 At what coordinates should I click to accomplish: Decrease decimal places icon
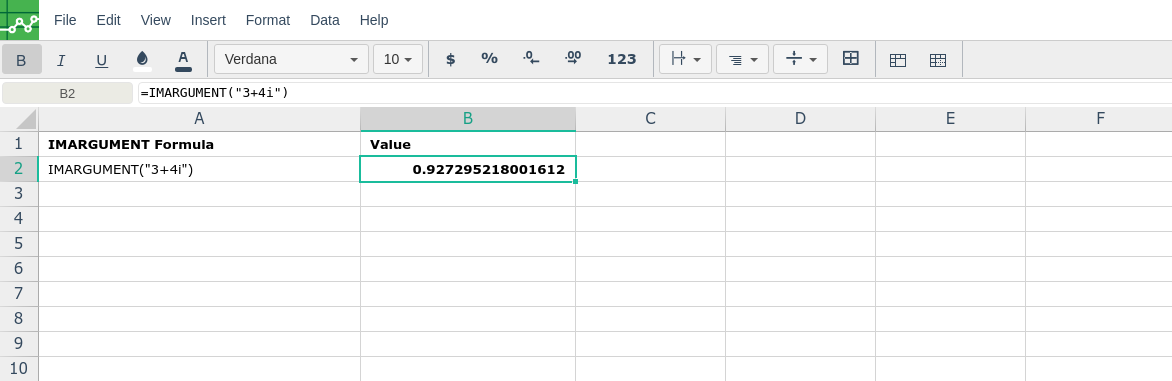[x=531, y=59]
